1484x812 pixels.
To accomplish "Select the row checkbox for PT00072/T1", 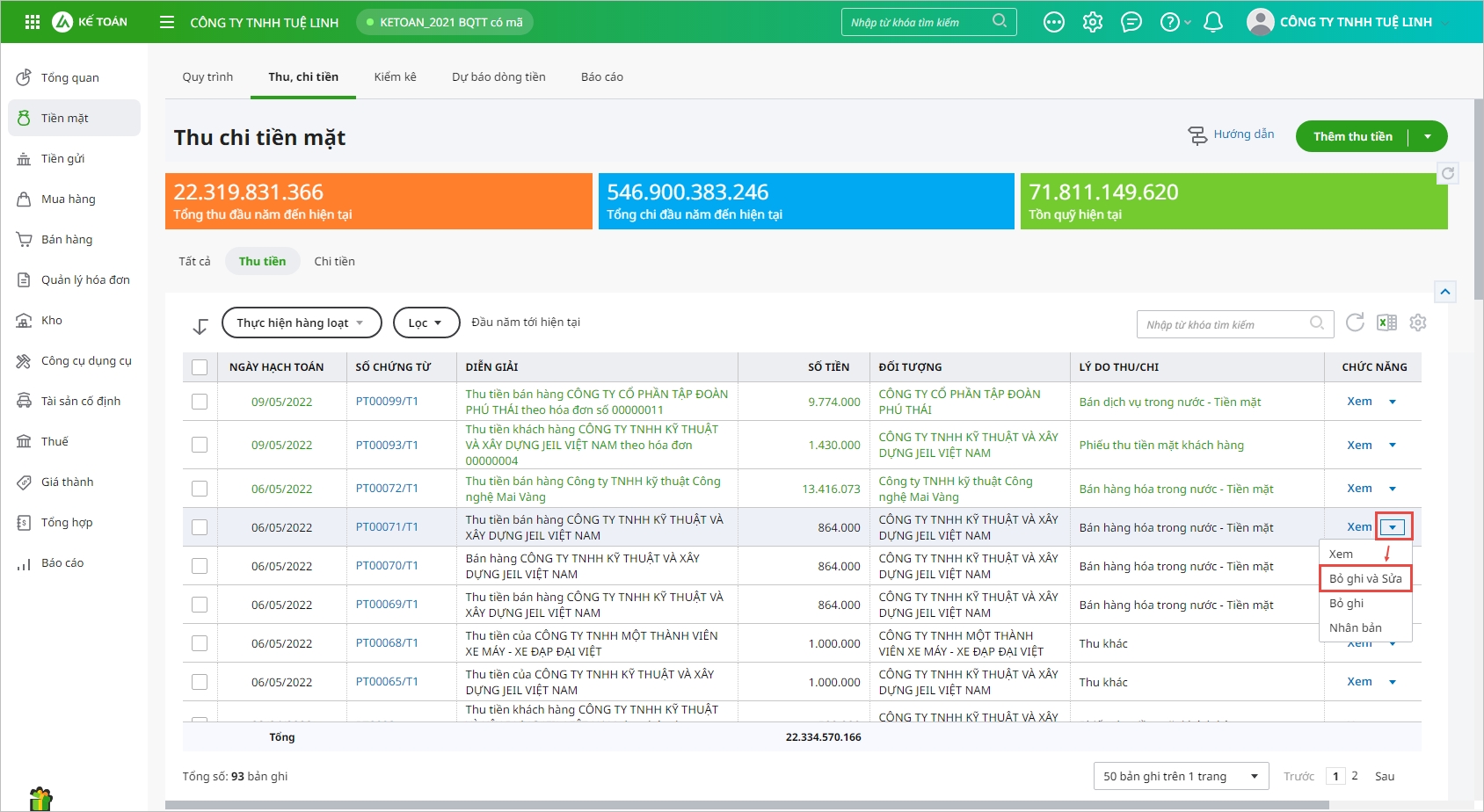I will tap(200, 489).
